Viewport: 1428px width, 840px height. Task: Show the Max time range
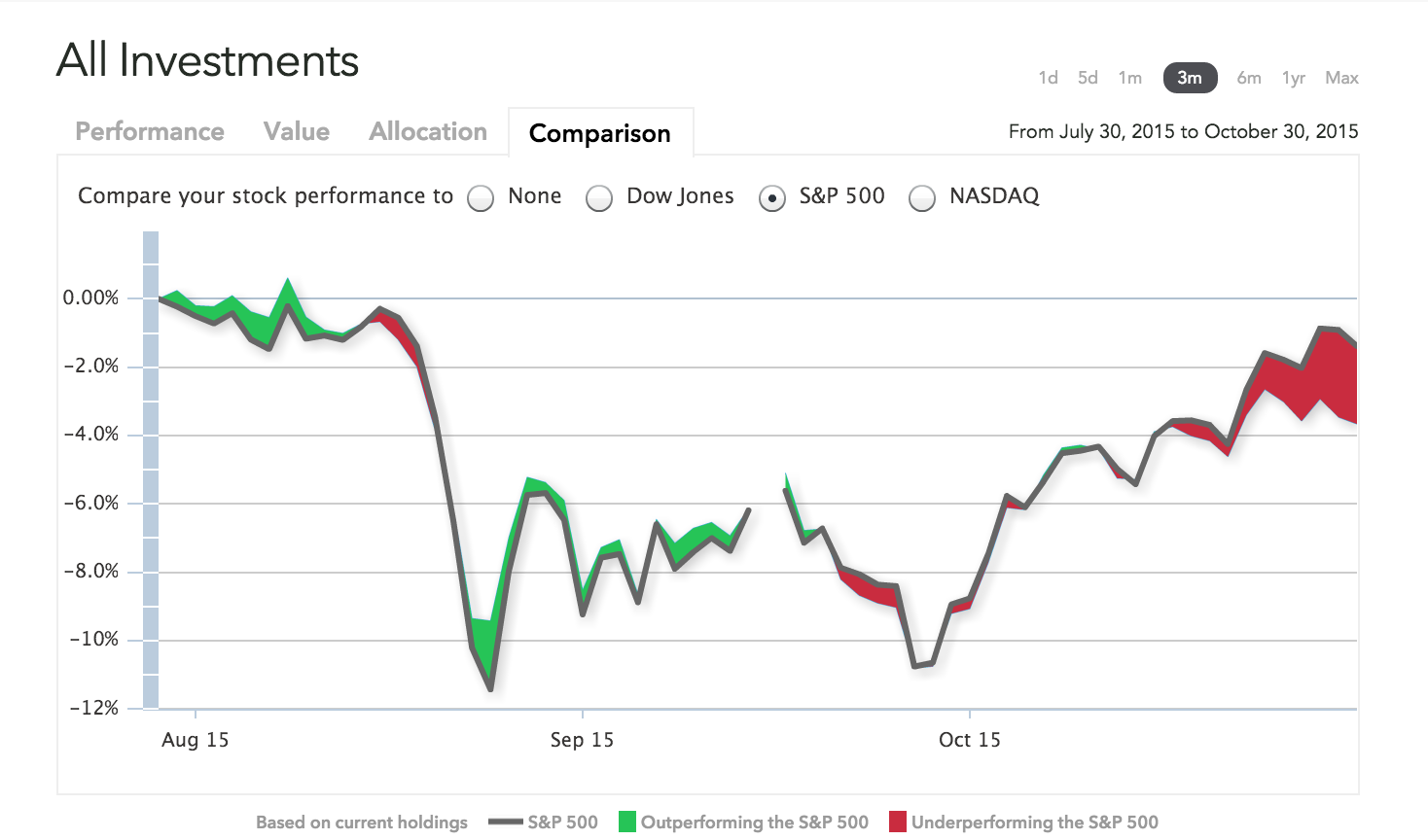(x=1341, y=78)
